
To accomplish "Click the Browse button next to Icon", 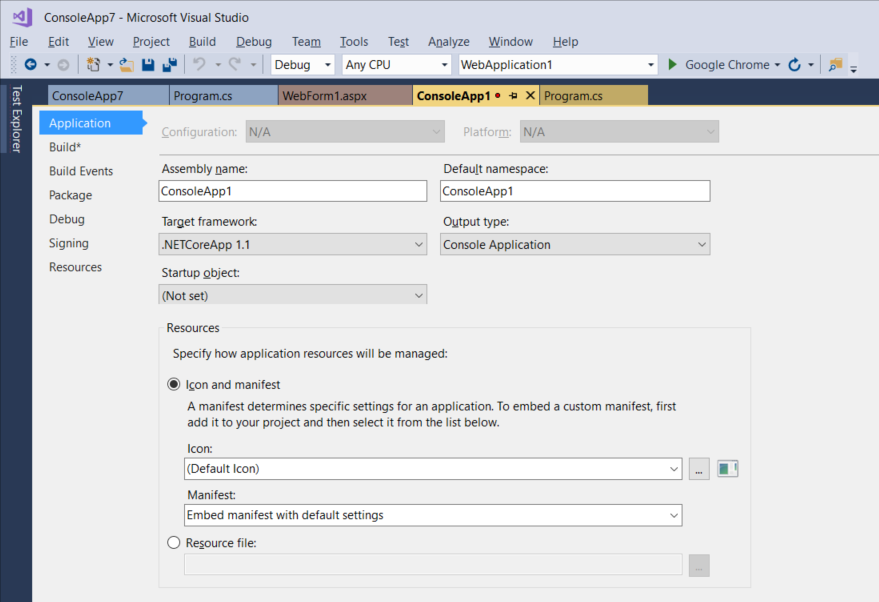I will [x=699, y=468].
